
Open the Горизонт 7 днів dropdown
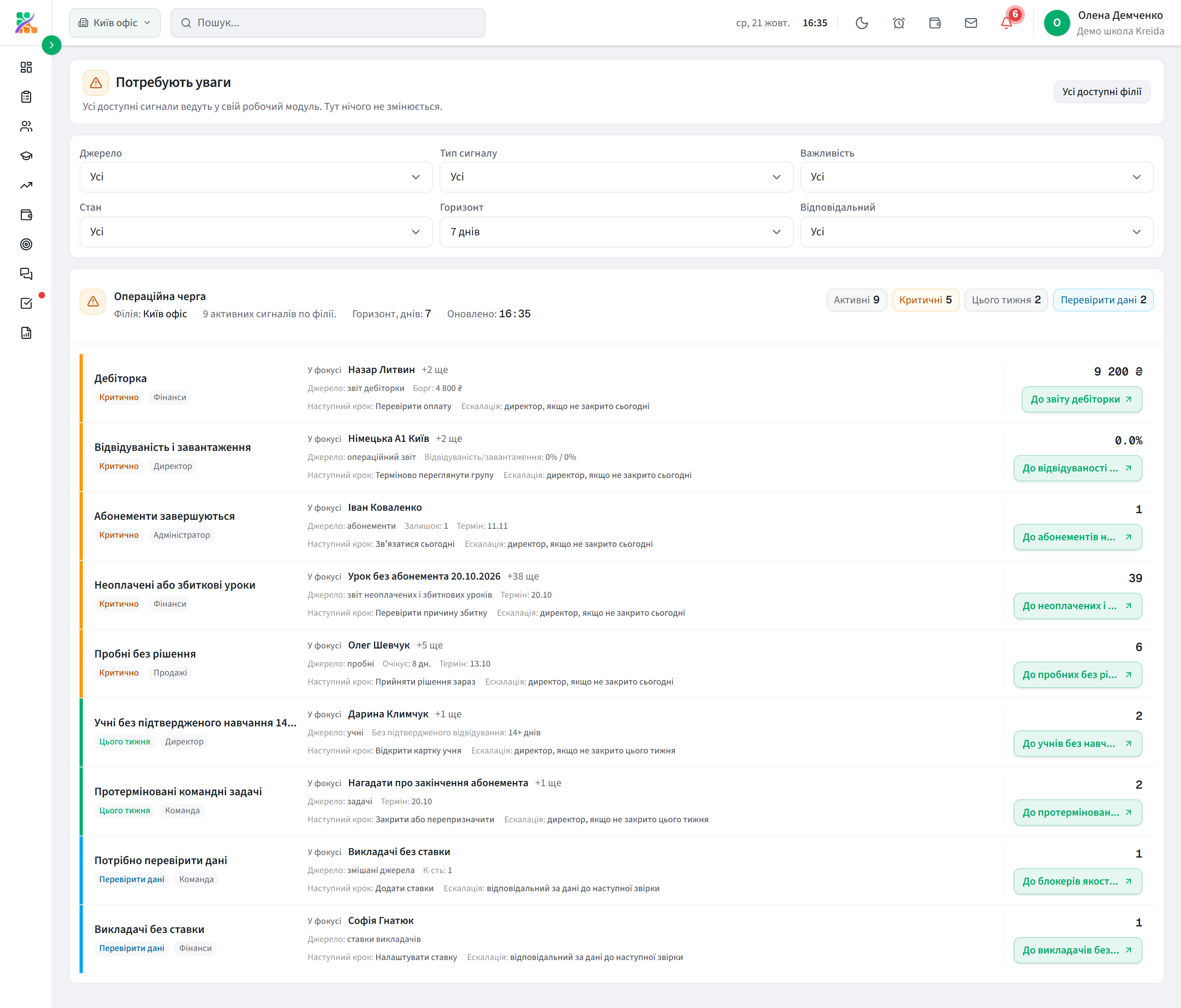(616, 232)
